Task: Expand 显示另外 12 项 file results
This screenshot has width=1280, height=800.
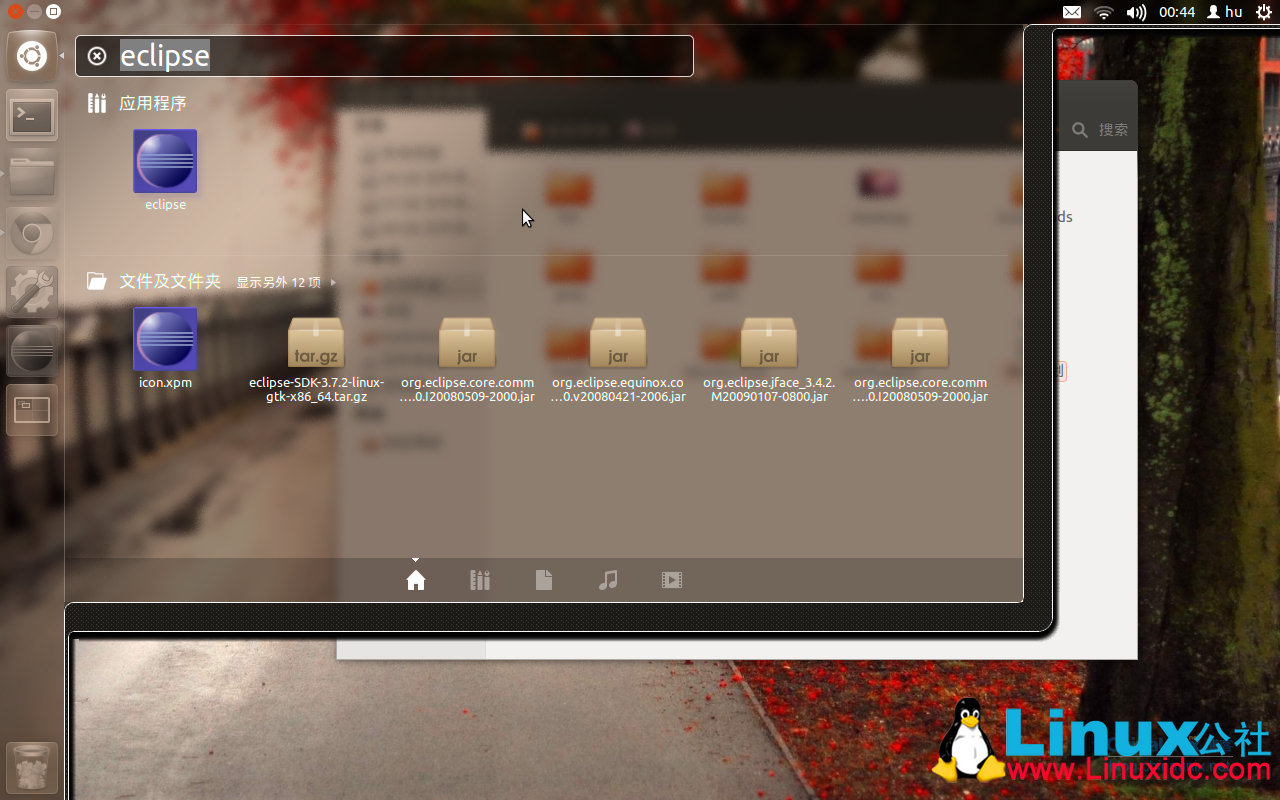Action: pos(286,283)
